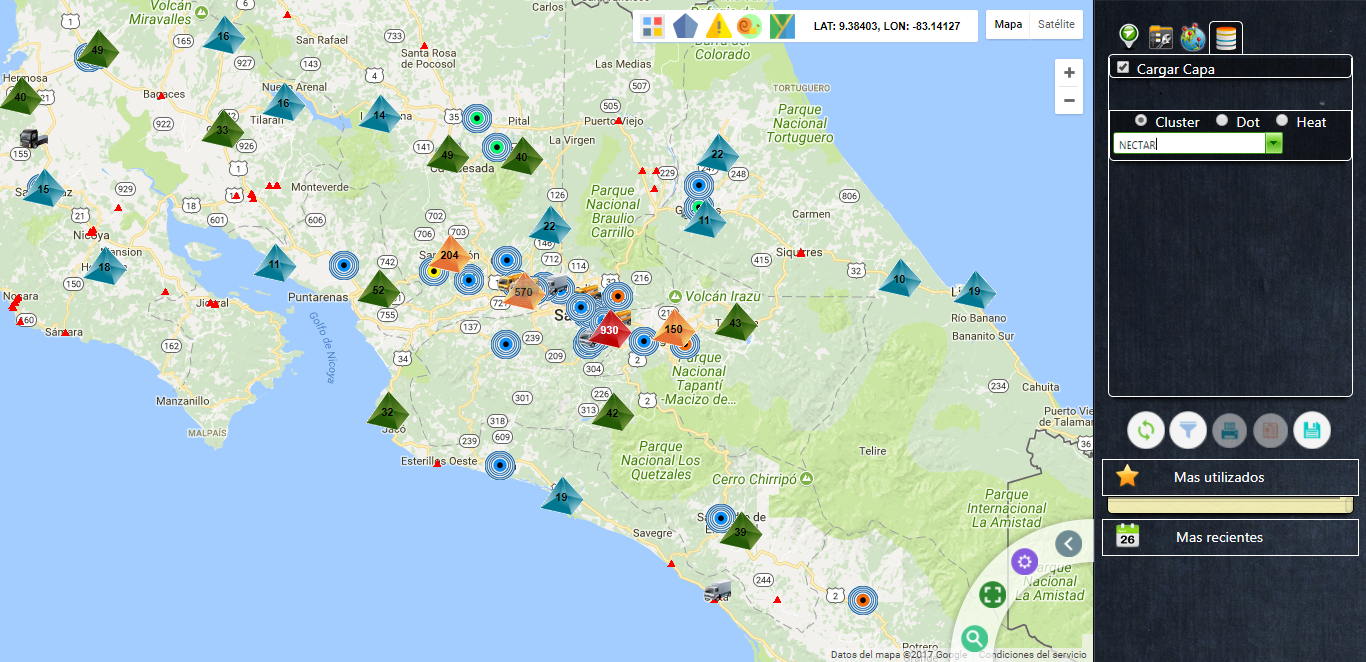Image resolution: width=1366 pixels, height=662 pixels.
Task: Click the green magnifier search button
Action: [975, 639]
